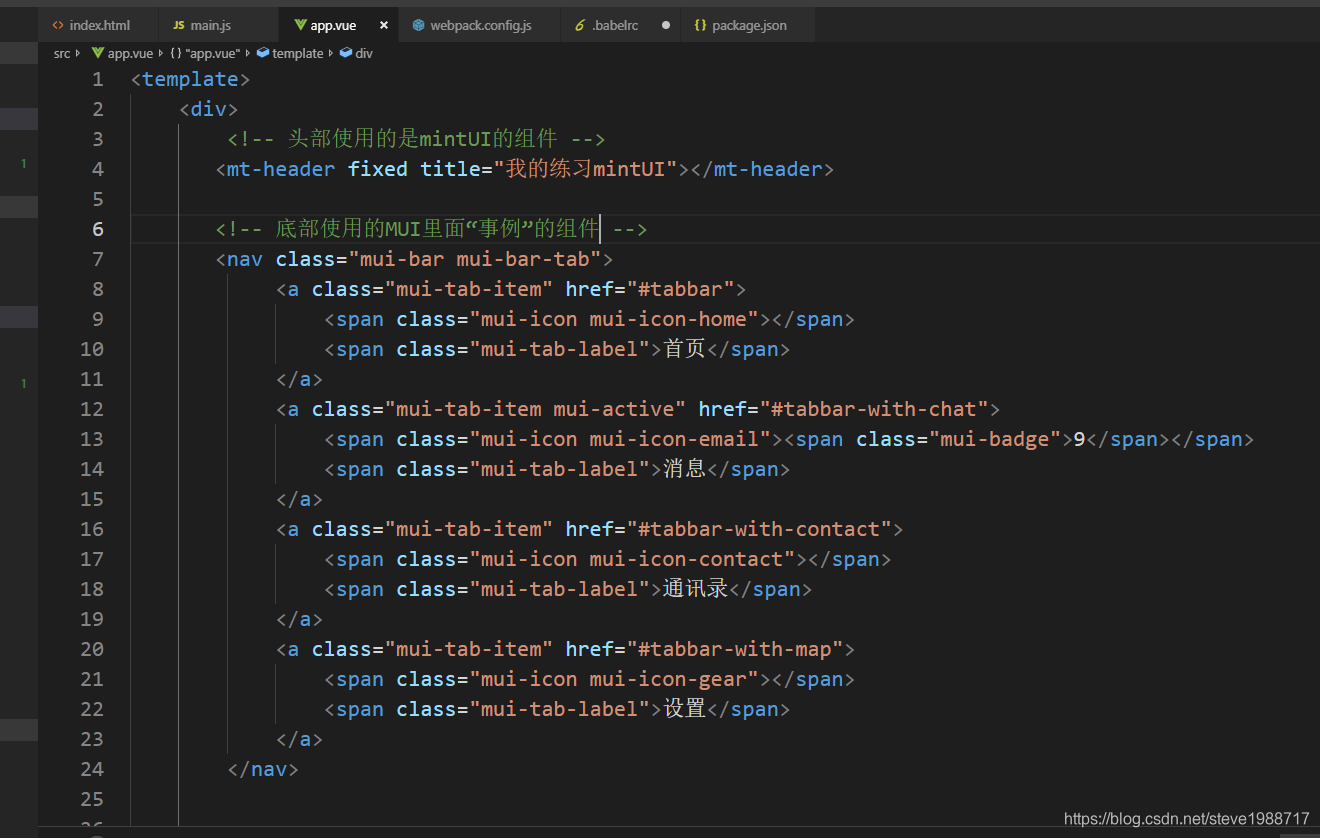Image resolution: width=1320 pixels, height=838 pixels.
Task: Click line number 12 in the gutter
Action: 92,409
